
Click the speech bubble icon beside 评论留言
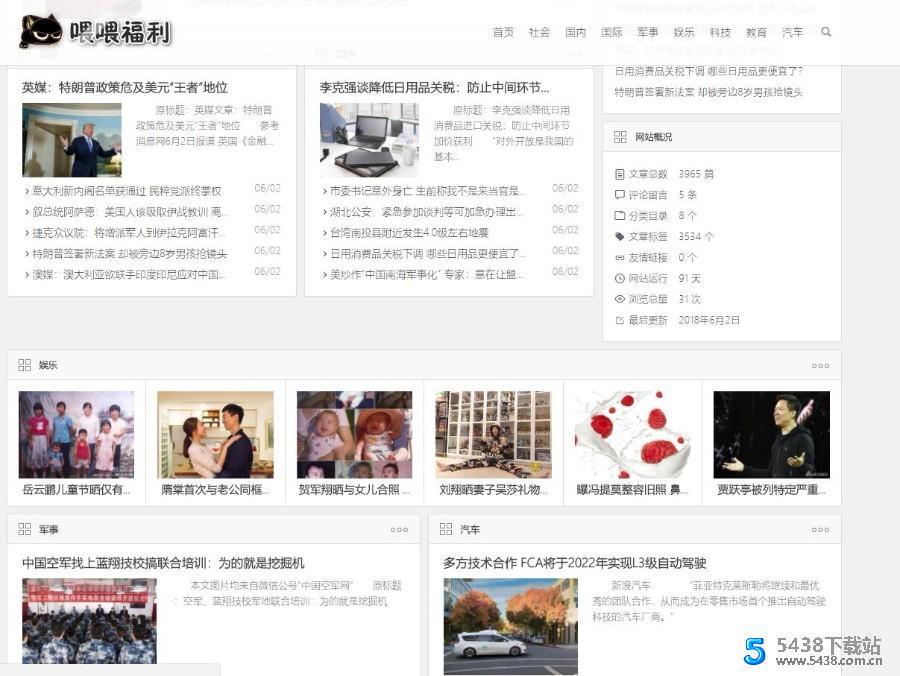point(620,195)
